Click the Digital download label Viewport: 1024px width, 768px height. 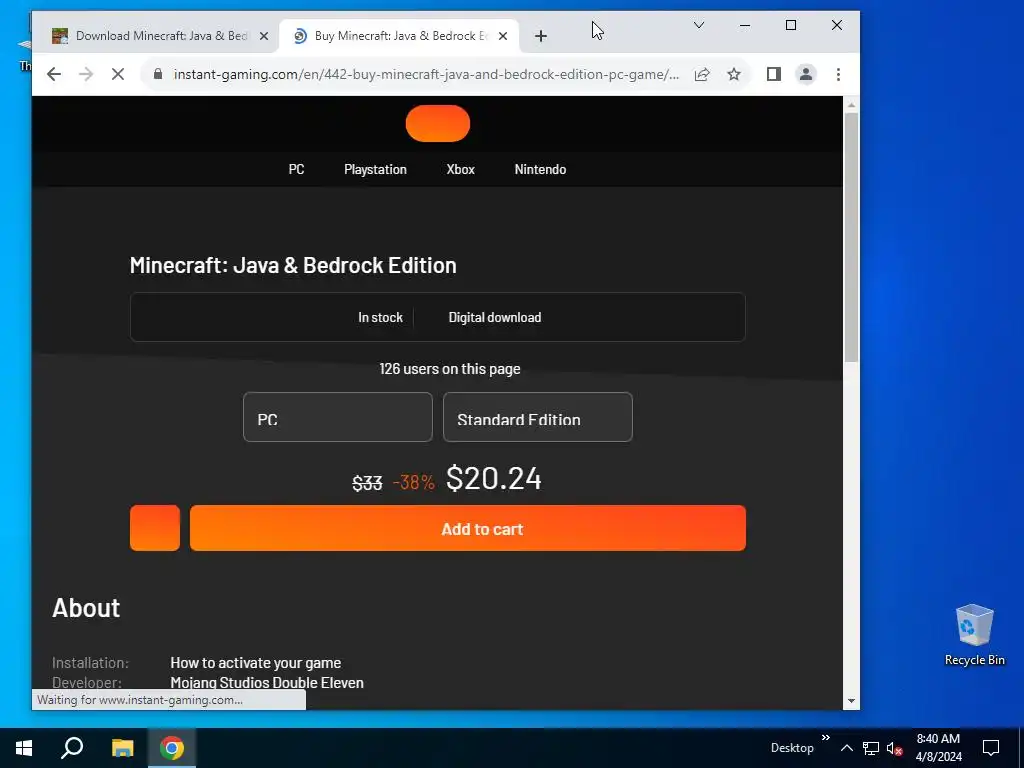(494, 317)
